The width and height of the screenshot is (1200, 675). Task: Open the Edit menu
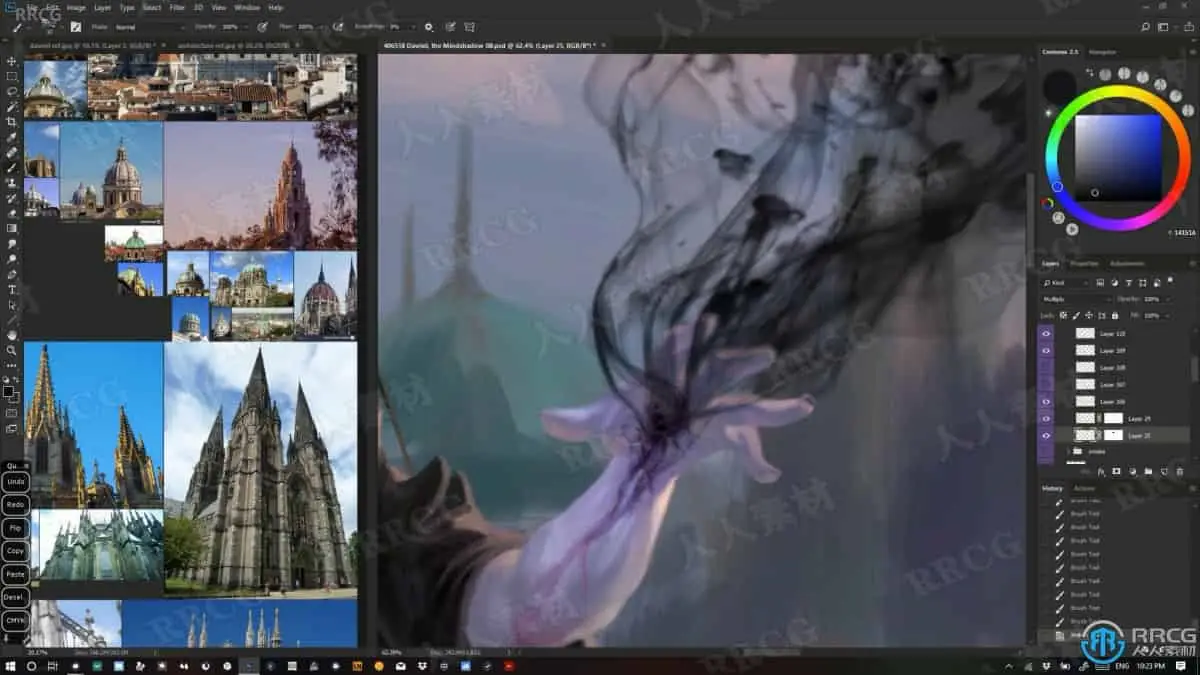click(x=53, y=7)
